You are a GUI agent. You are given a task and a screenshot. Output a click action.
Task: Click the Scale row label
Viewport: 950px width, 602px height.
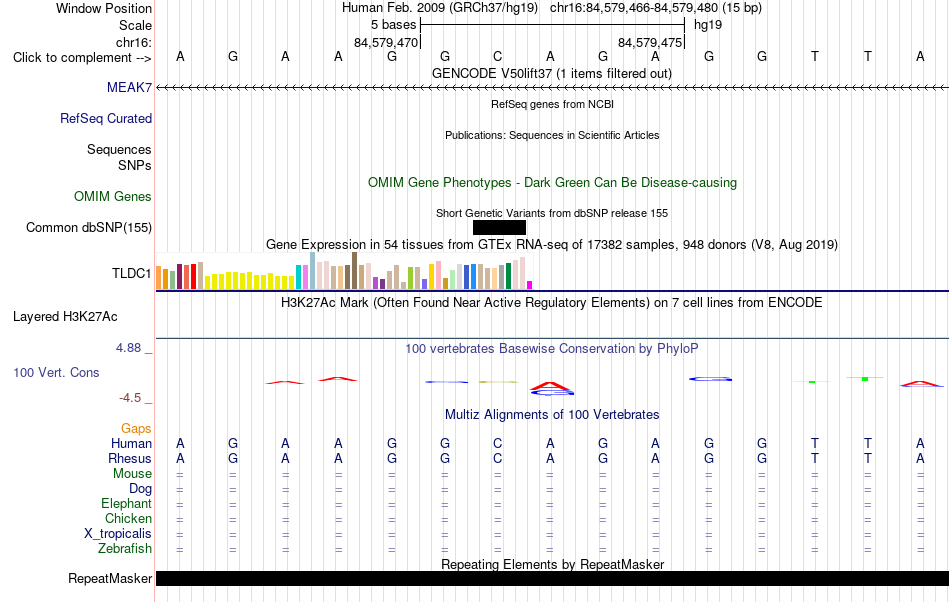135,25
